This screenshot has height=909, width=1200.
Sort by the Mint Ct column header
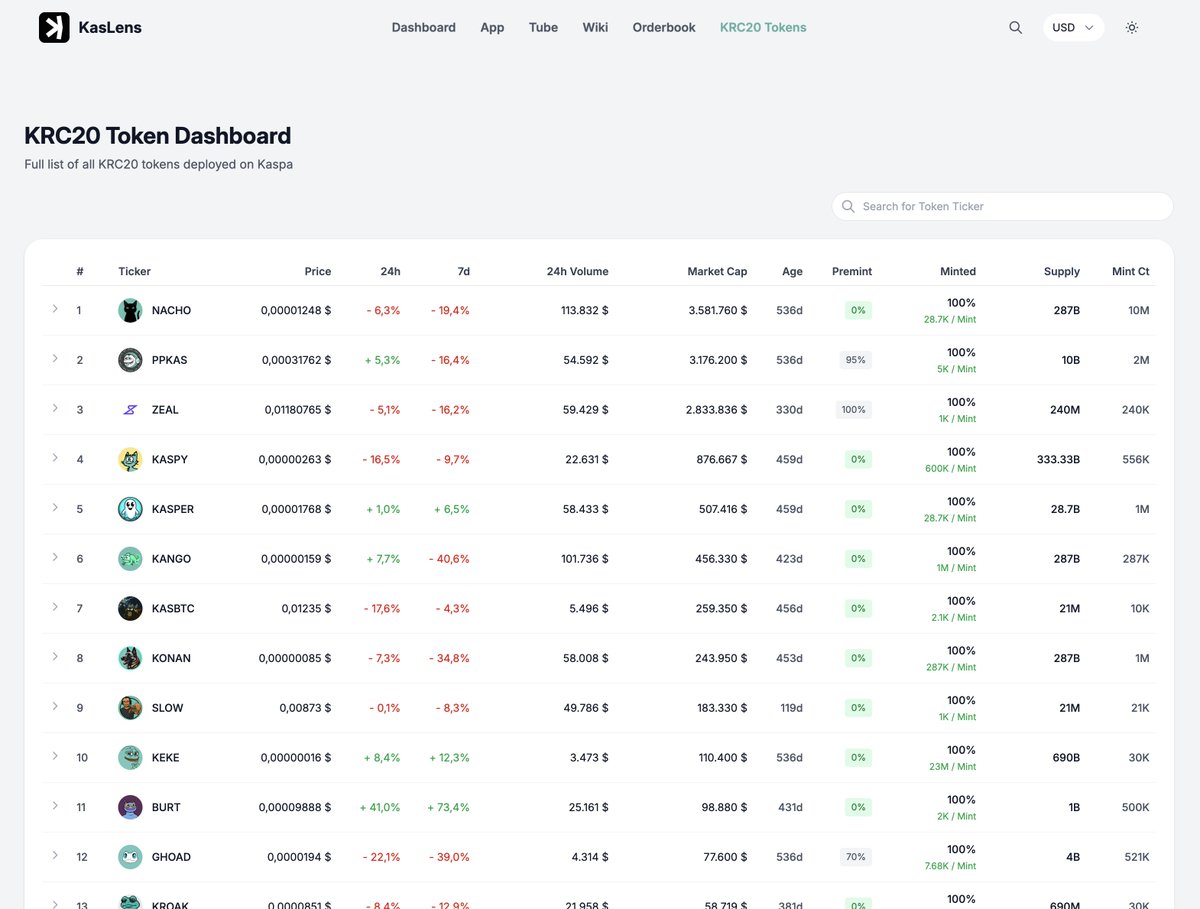pyautogui.click(x=1131, y=271)
